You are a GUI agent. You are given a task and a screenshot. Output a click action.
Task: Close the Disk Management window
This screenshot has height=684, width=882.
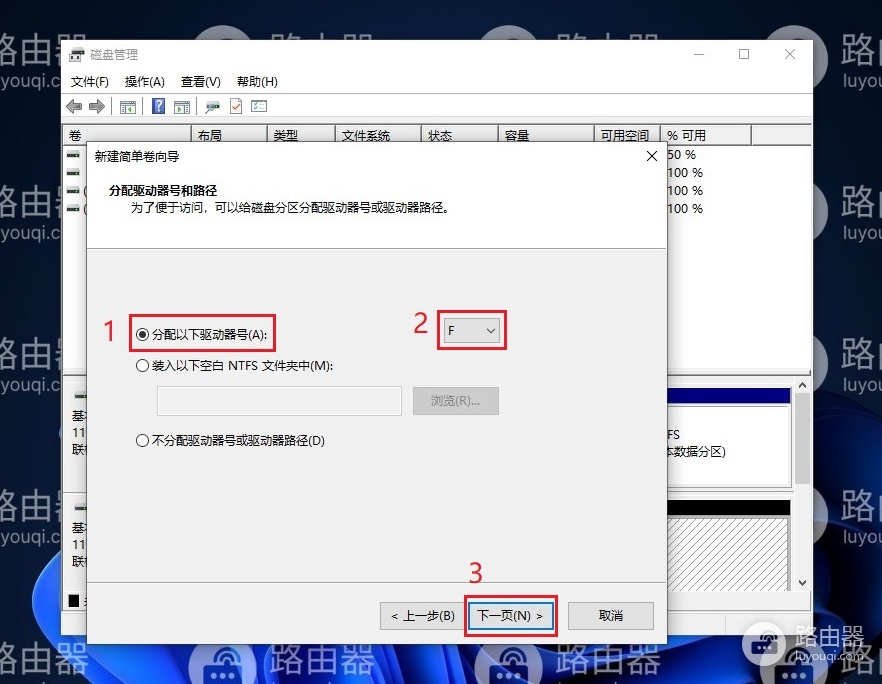pyautogui.click(x=790, y=54)
